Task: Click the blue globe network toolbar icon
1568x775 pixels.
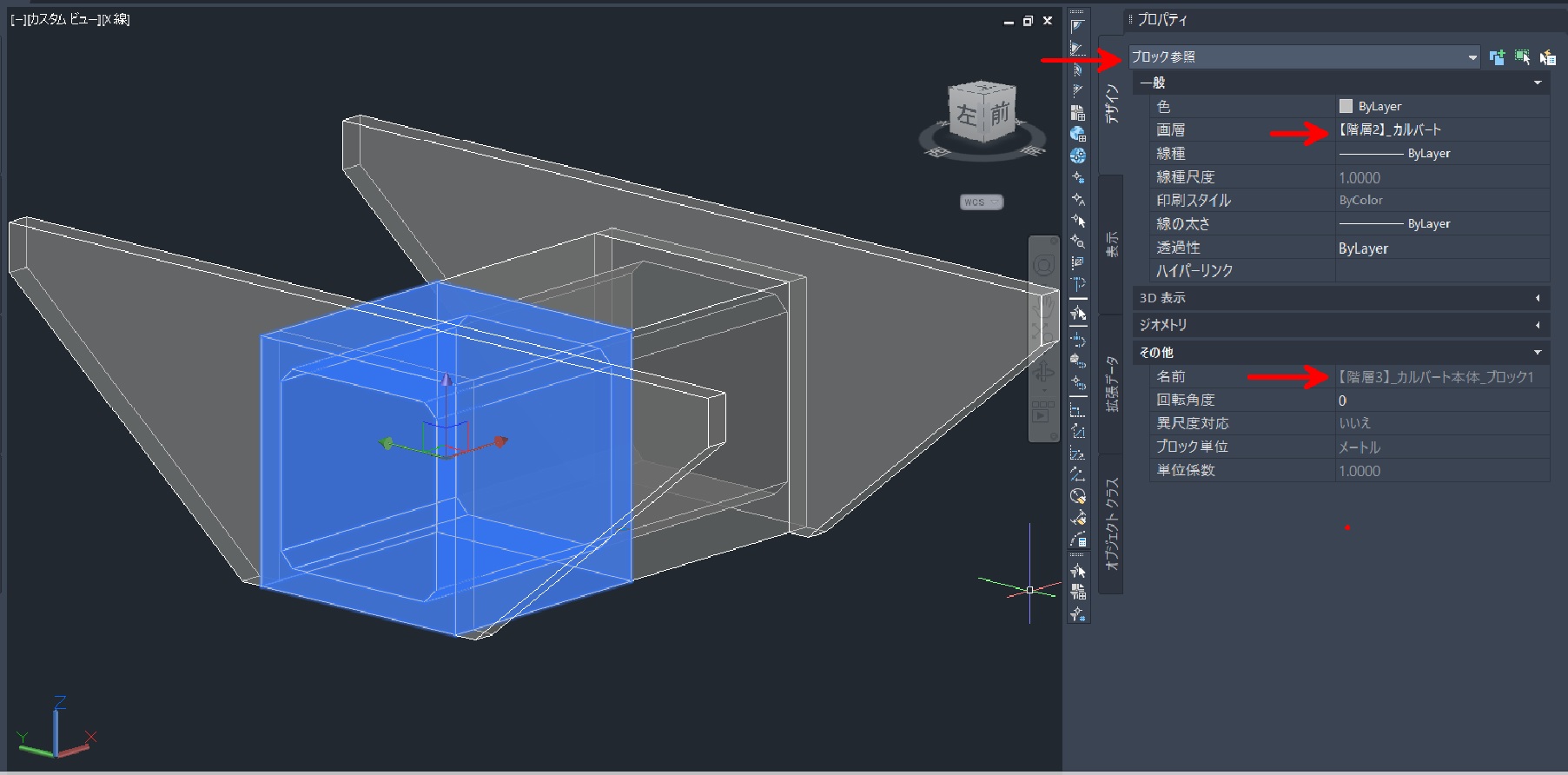Action: pyautogui.click(x=1078, y=156)
